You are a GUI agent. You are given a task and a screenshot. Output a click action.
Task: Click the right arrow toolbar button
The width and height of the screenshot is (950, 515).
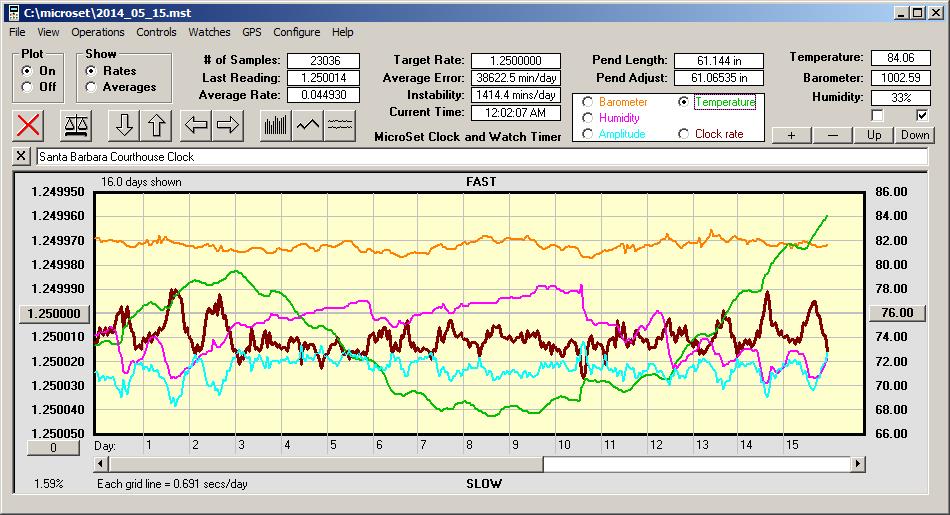click(228, 125)
